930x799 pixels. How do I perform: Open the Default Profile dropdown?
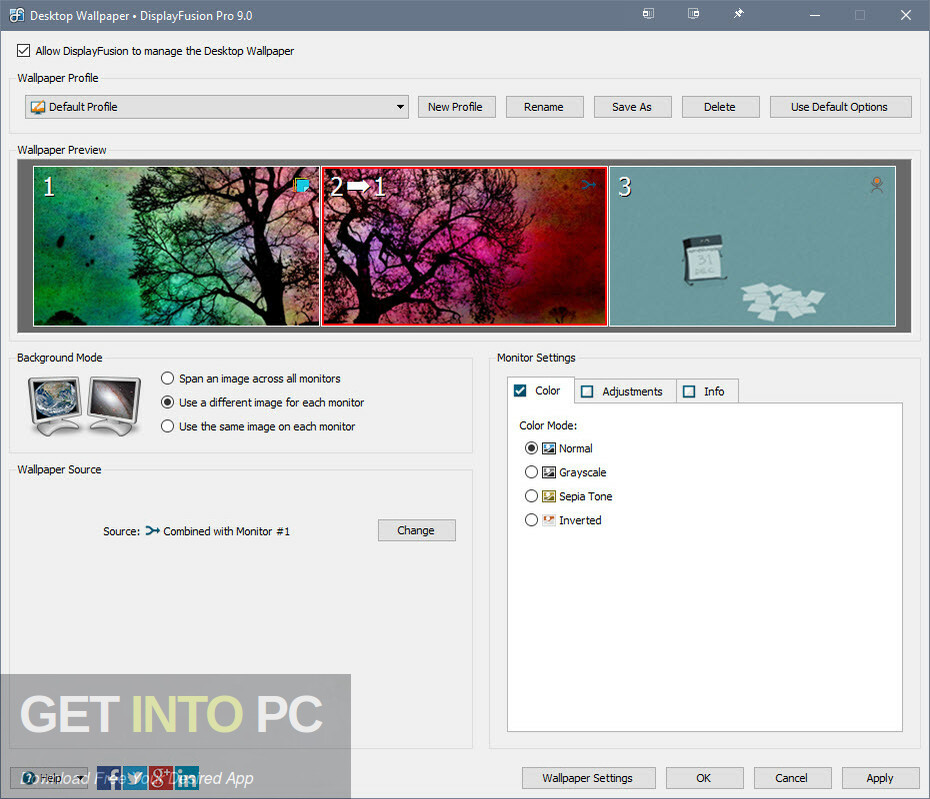pyautogui.click(x=216, y=107)
